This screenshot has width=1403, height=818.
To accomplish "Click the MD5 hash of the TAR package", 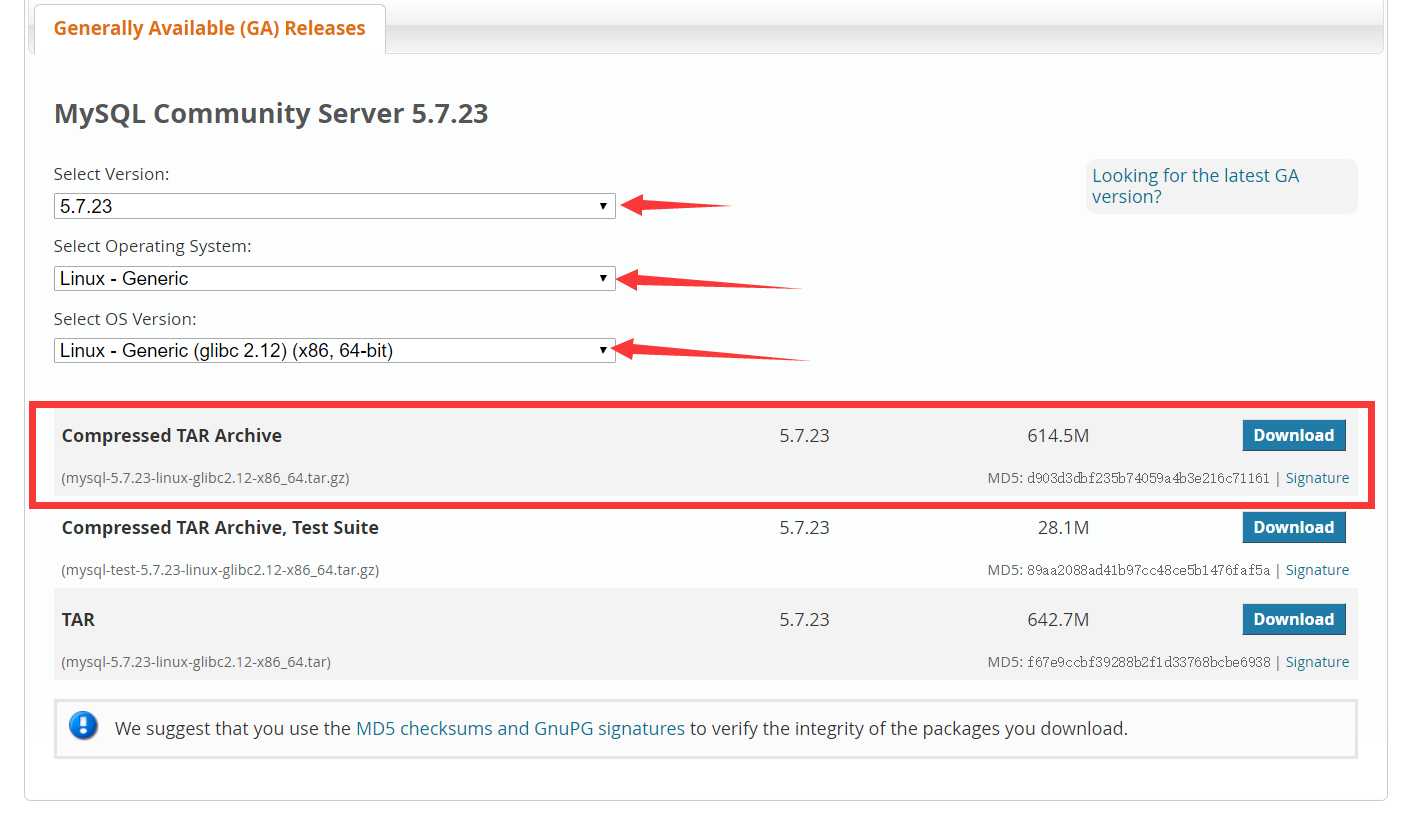I will [1148, 662].
